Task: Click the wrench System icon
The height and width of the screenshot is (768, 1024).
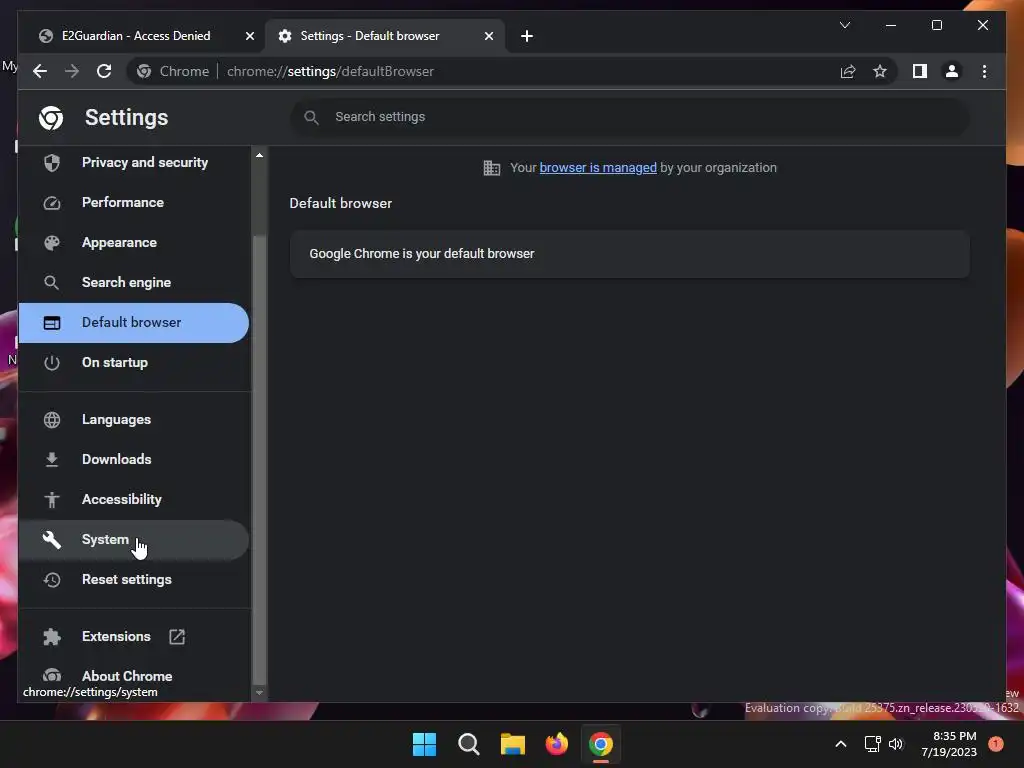Action: 52,539
